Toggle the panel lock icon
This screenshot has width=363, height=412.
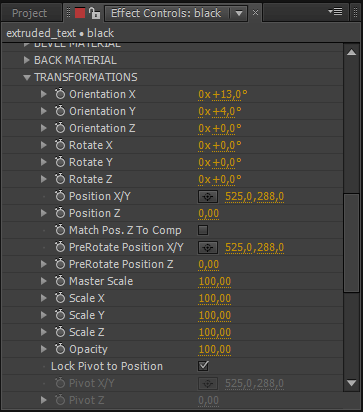coord(95,13)
